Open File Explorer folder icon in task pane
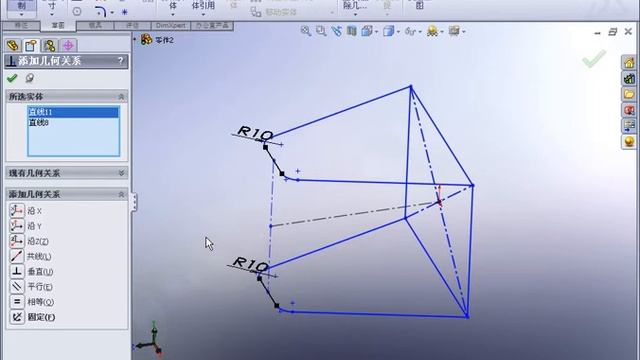The height and width of the screenshot is (360, 640). [629, 94]
